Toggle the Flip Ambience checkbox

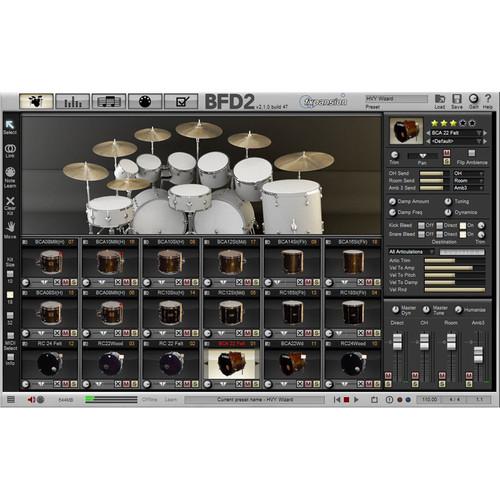(471, 153)
